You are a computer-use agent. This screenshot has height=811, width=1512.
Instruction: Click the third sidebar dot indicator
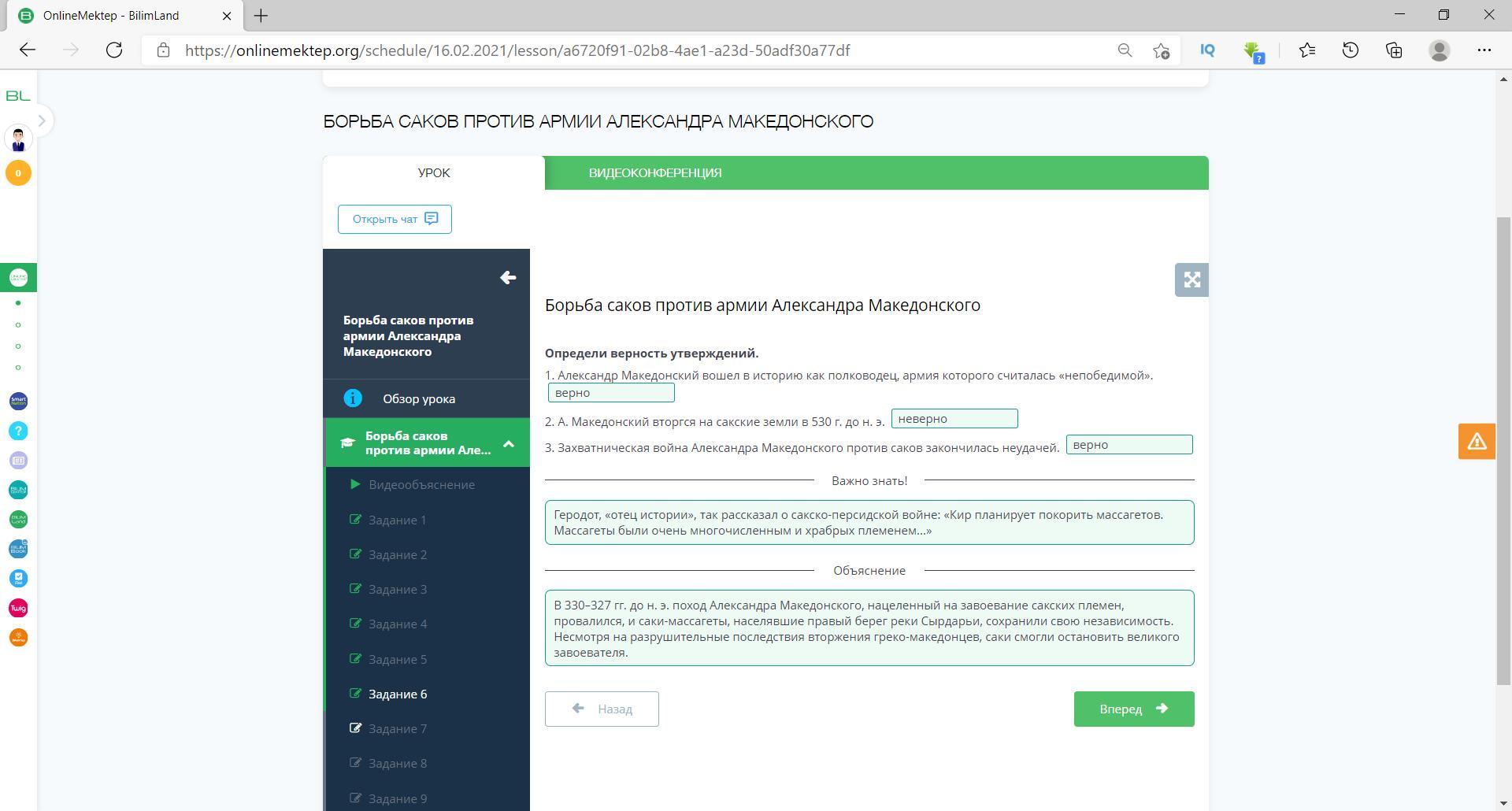click(18, 346)
